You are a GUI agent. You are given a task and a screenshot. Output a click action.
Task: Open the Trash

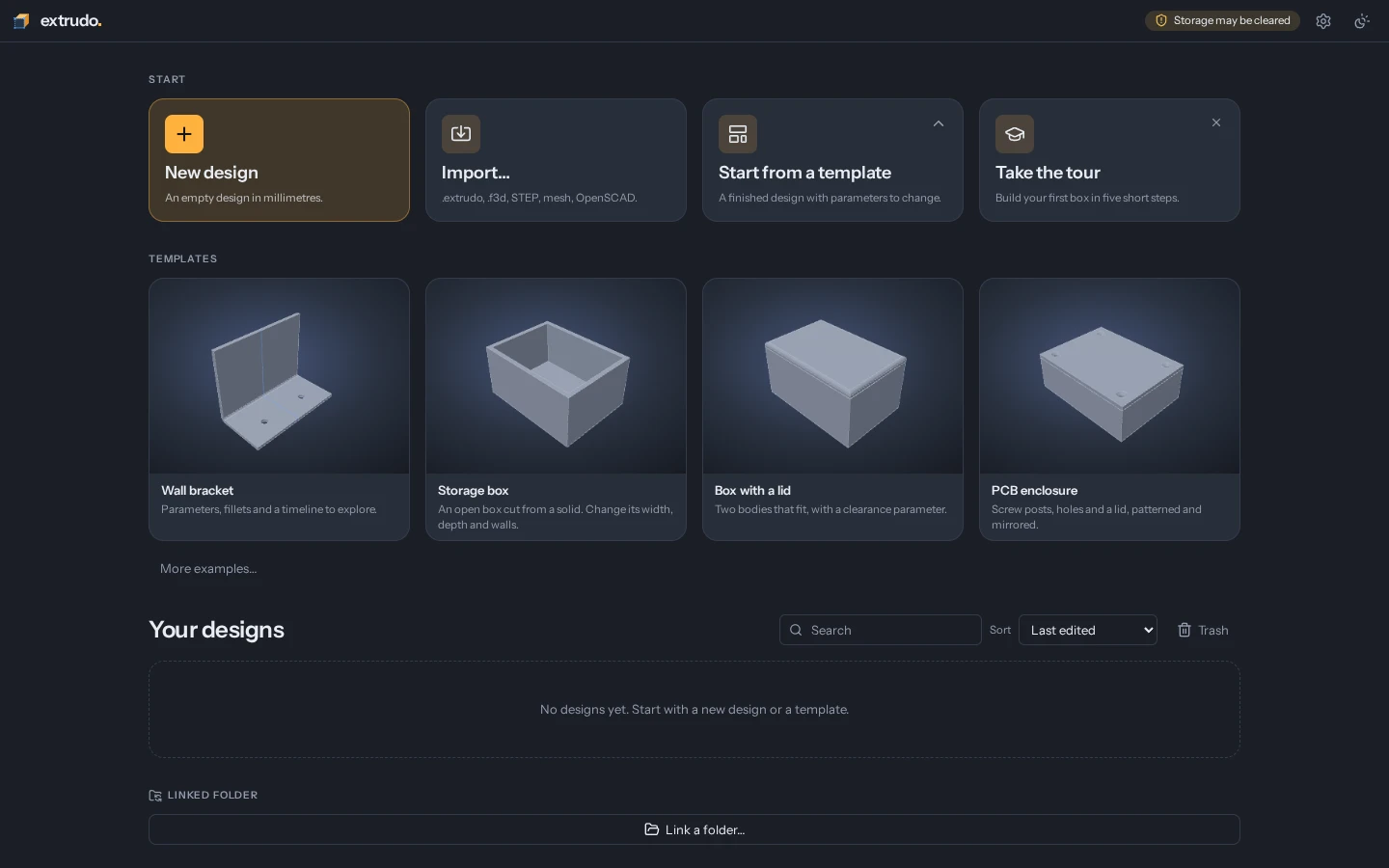point(1203,630)
